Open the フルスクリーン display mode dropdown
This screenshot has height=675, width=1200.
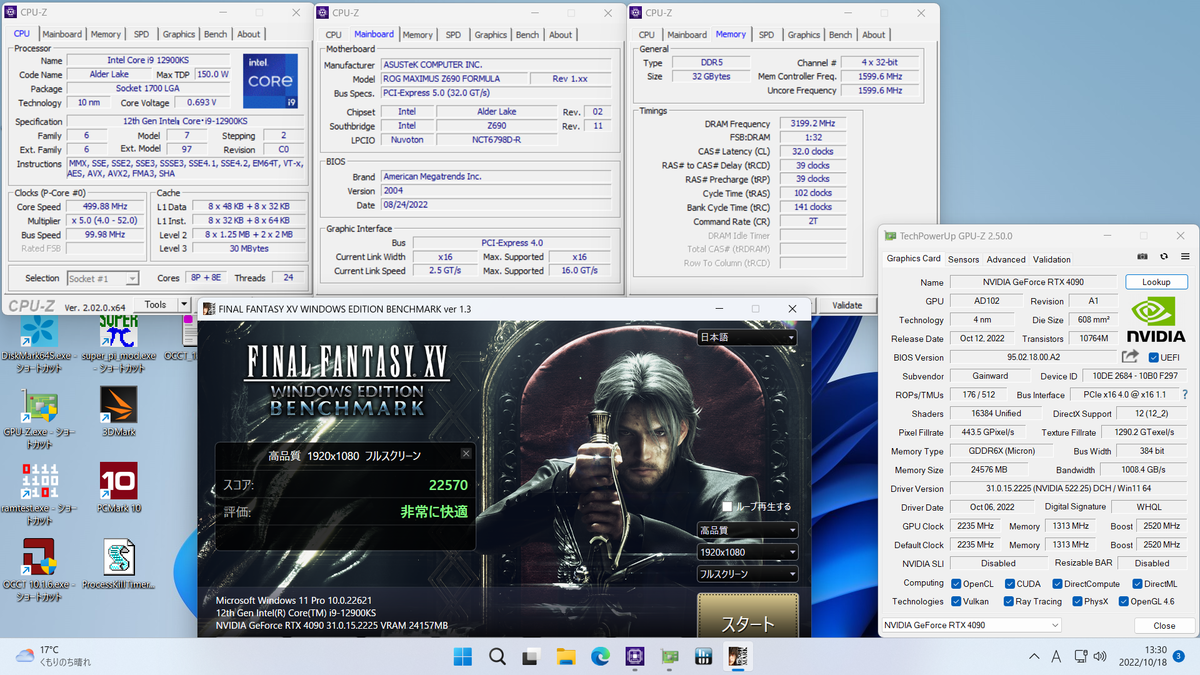tap(747, 574)
